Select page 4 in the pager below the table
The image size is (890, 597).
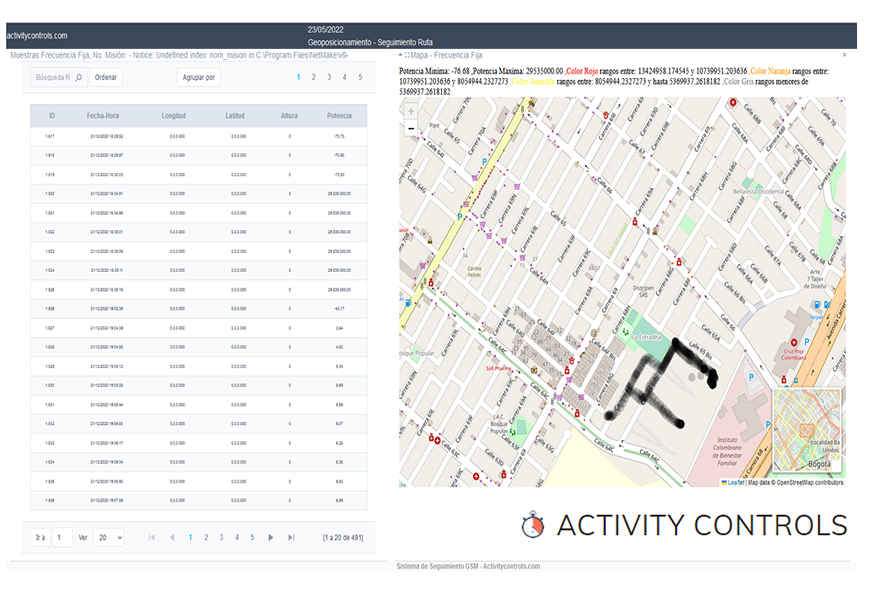click(237, 537)
